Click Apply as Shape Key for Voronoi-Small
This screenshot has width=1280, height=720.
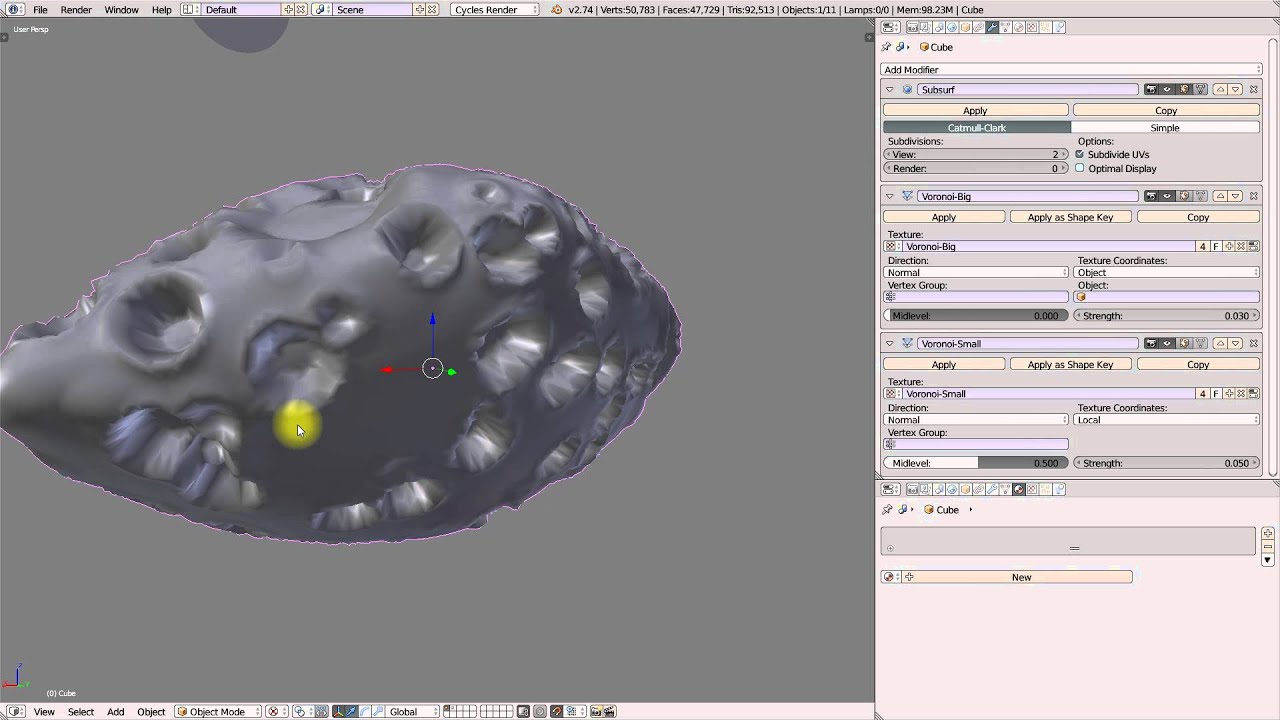1070,365
